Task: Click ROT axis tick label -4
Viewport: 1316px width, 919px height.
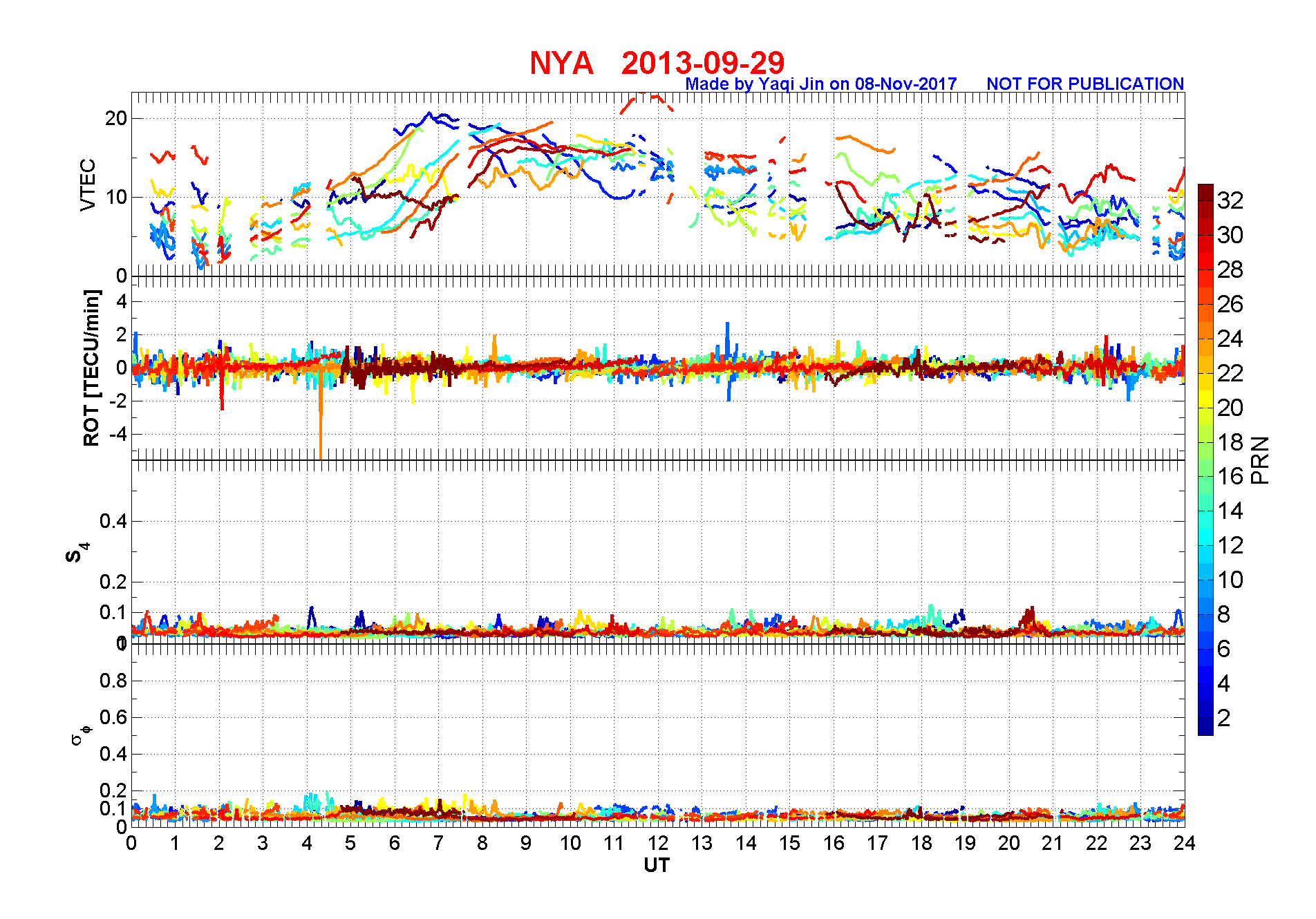Action: [117, 434]
